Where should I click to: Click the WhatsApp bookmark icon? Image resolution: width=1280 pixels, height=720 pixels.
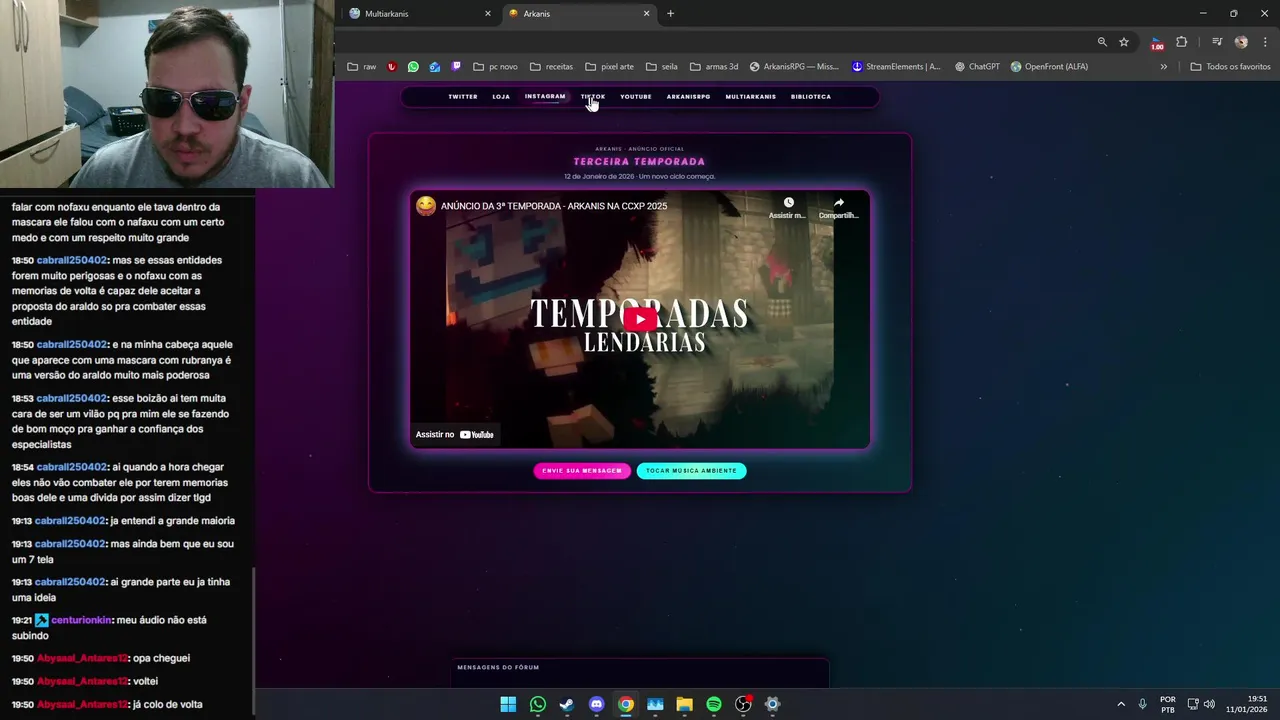[413, 67]
